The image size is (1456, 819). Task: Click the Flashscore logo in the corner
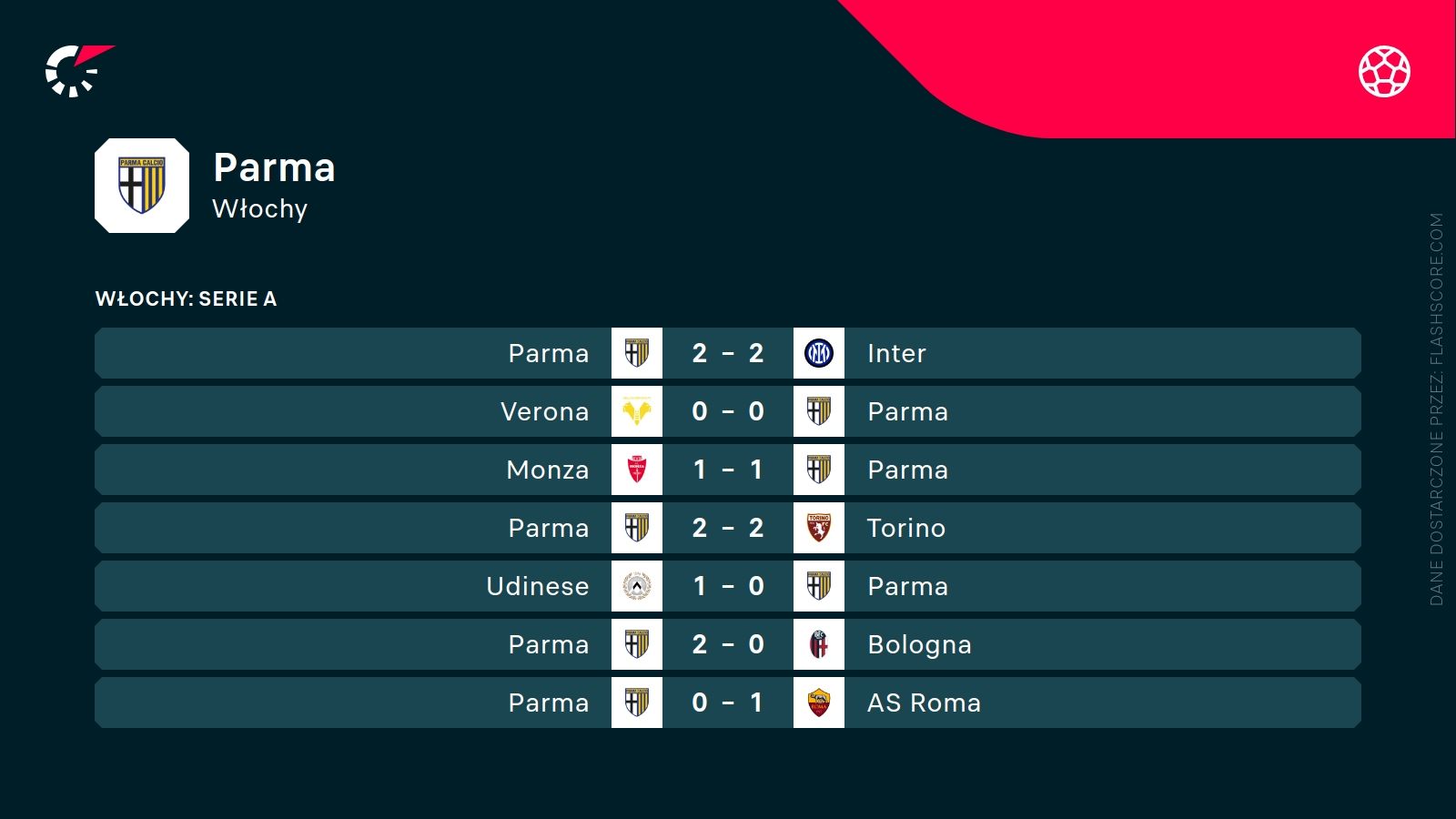tap(76, 70)
